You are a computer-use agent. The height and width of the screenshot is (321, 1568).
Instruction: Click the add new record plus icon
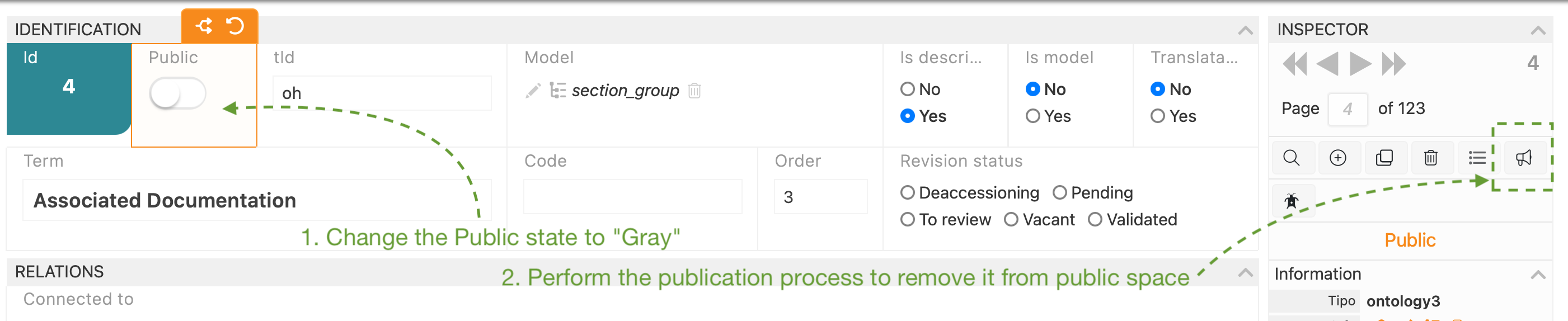pyautogui.click(x=1337, y=158)
